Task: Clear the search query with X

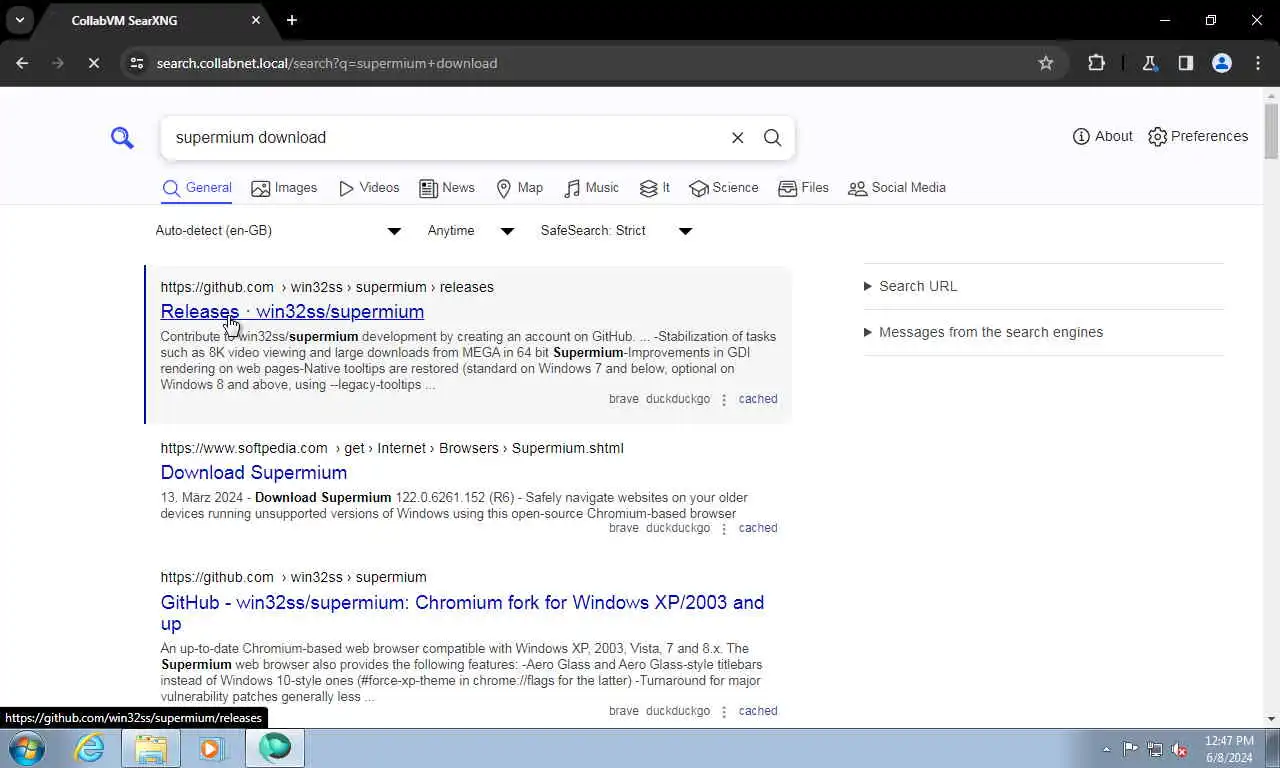Action: click(x=737, y=138)
